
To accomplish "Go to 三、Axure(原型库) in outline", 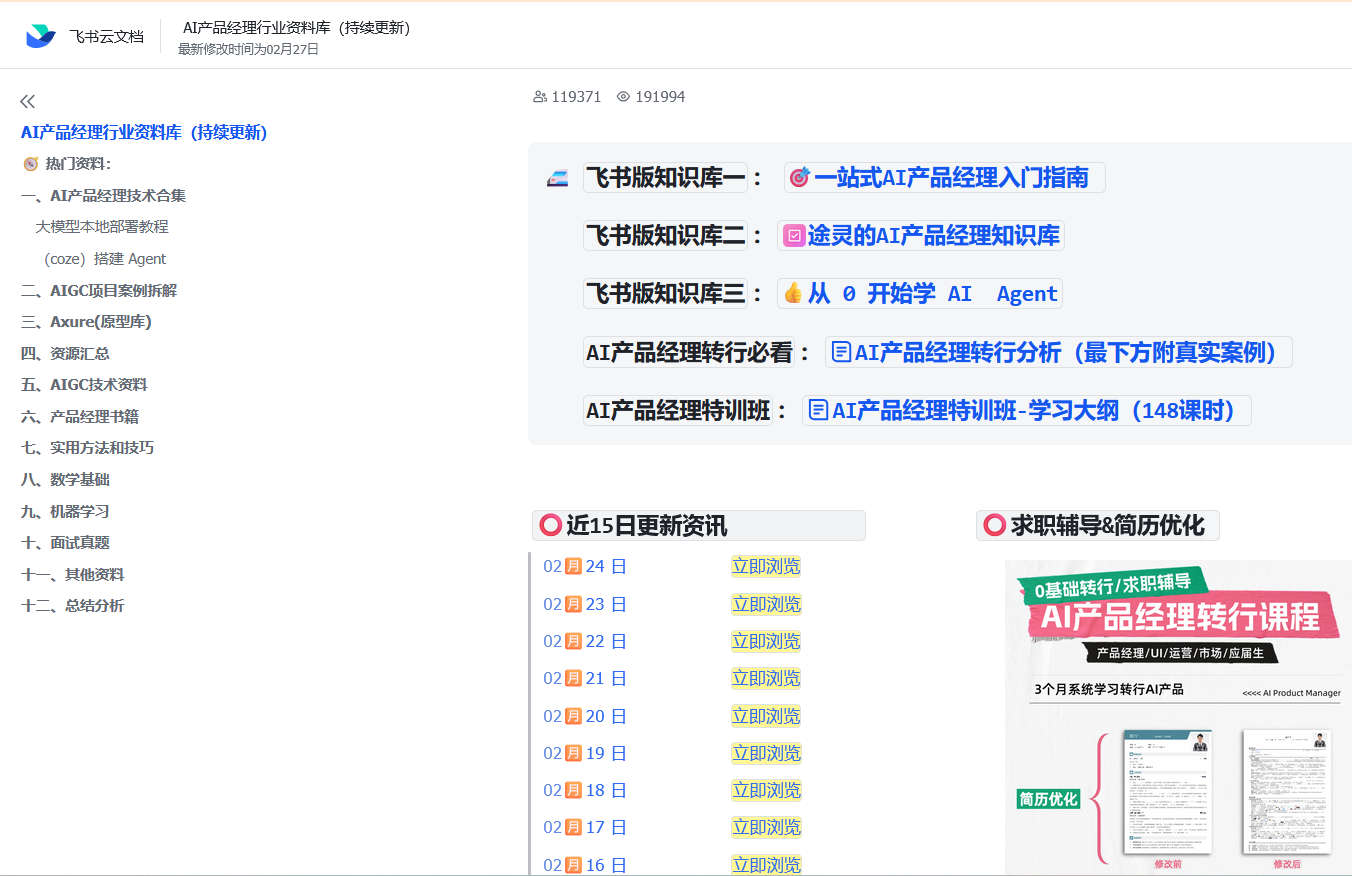I will (86, 322).
